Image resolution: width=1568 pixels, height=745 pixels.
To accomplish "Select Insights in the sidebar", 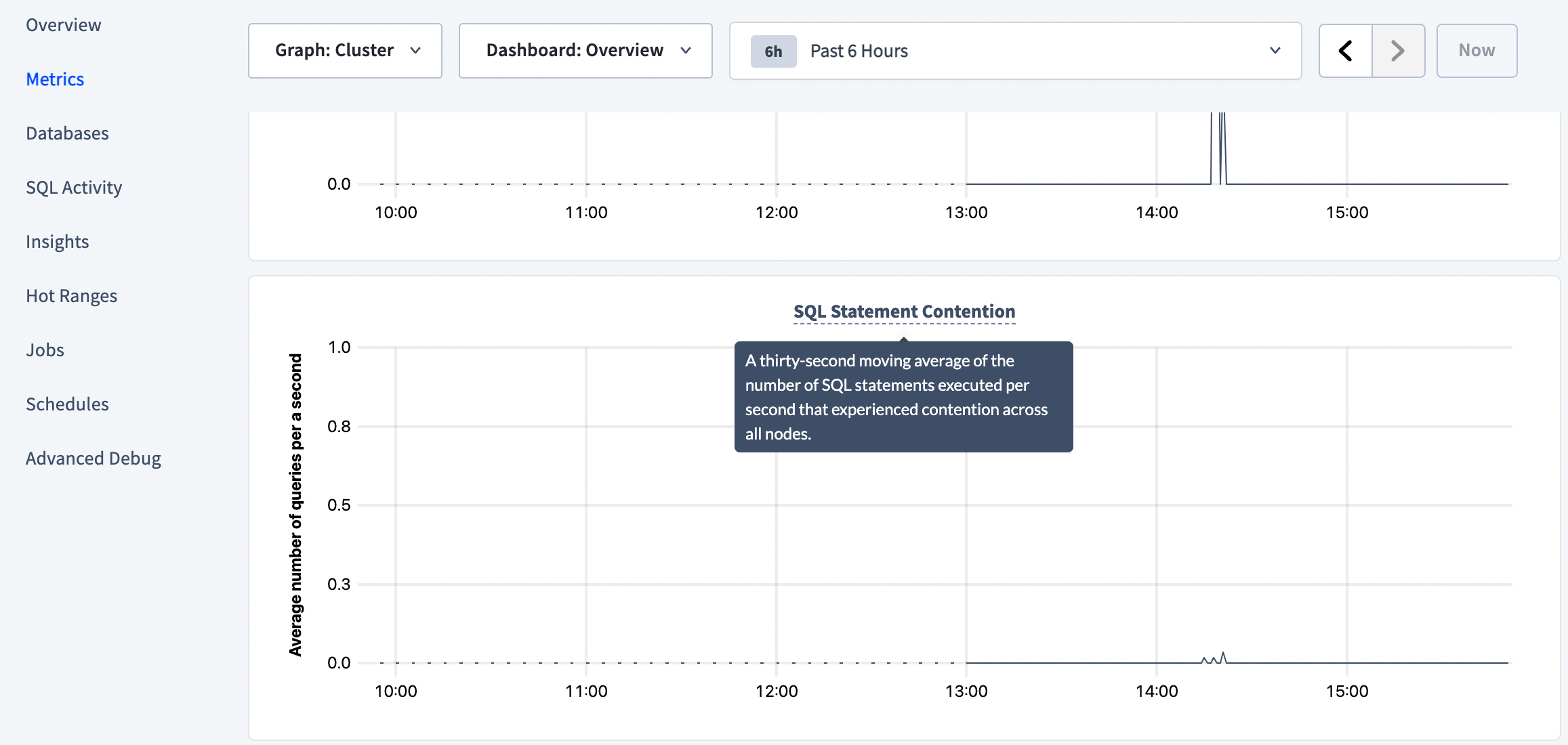I will tap(58, 241).
